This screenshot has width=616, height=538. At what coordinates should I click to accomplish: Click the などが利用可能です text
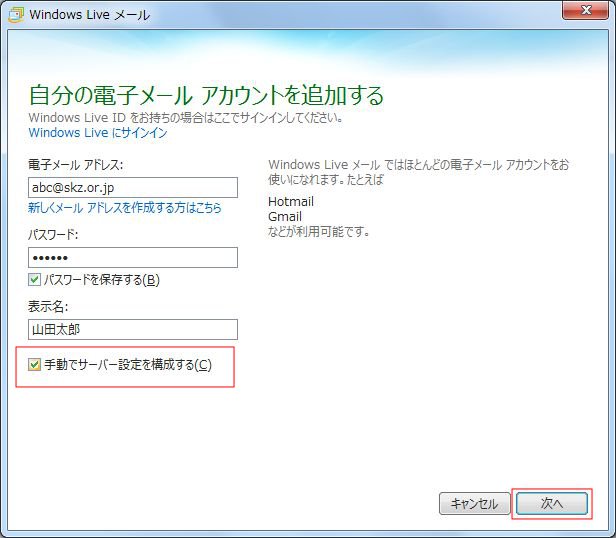point(319,231)
